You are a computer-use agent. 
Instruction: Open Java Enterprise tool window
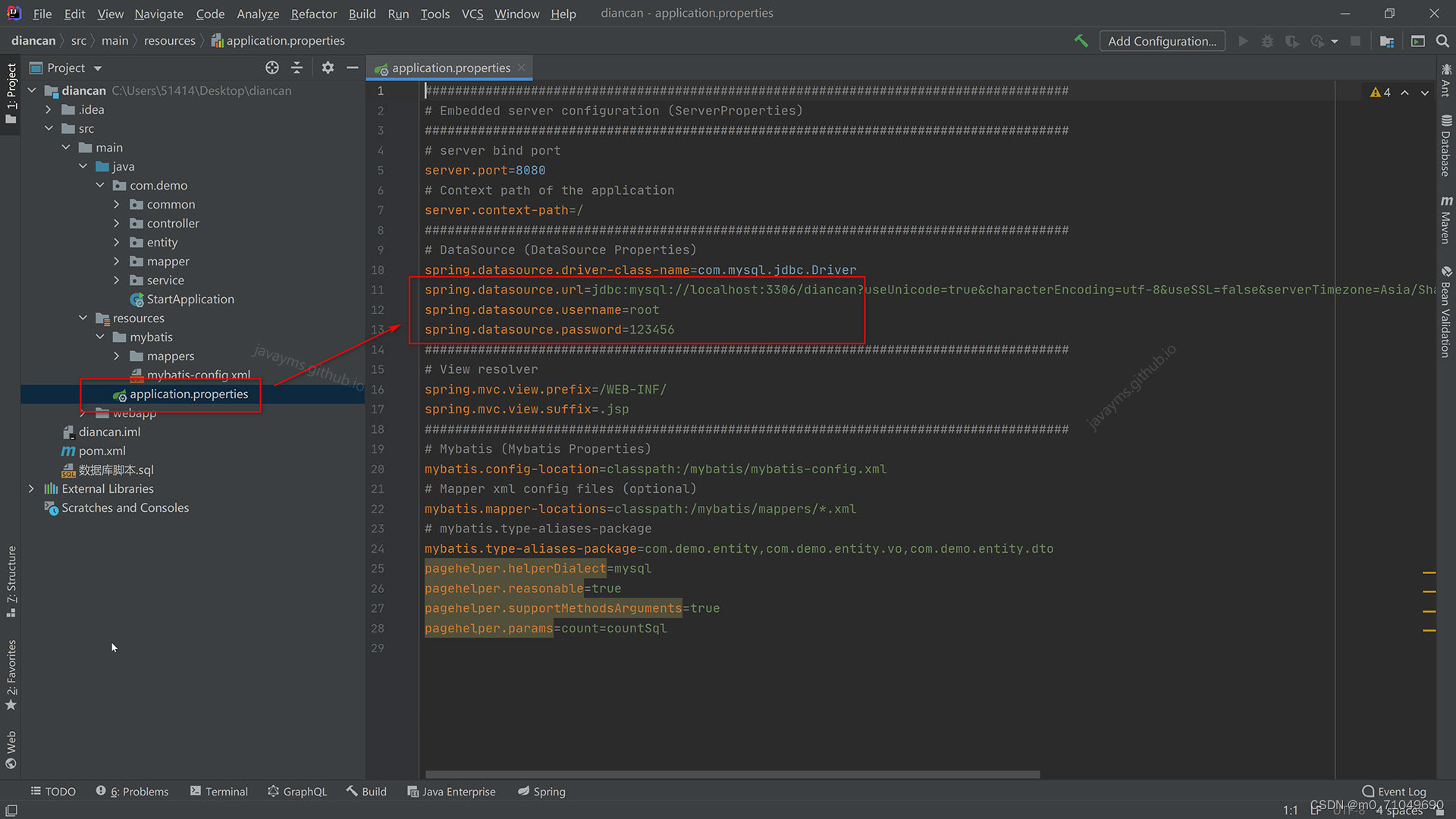[451, 791]
